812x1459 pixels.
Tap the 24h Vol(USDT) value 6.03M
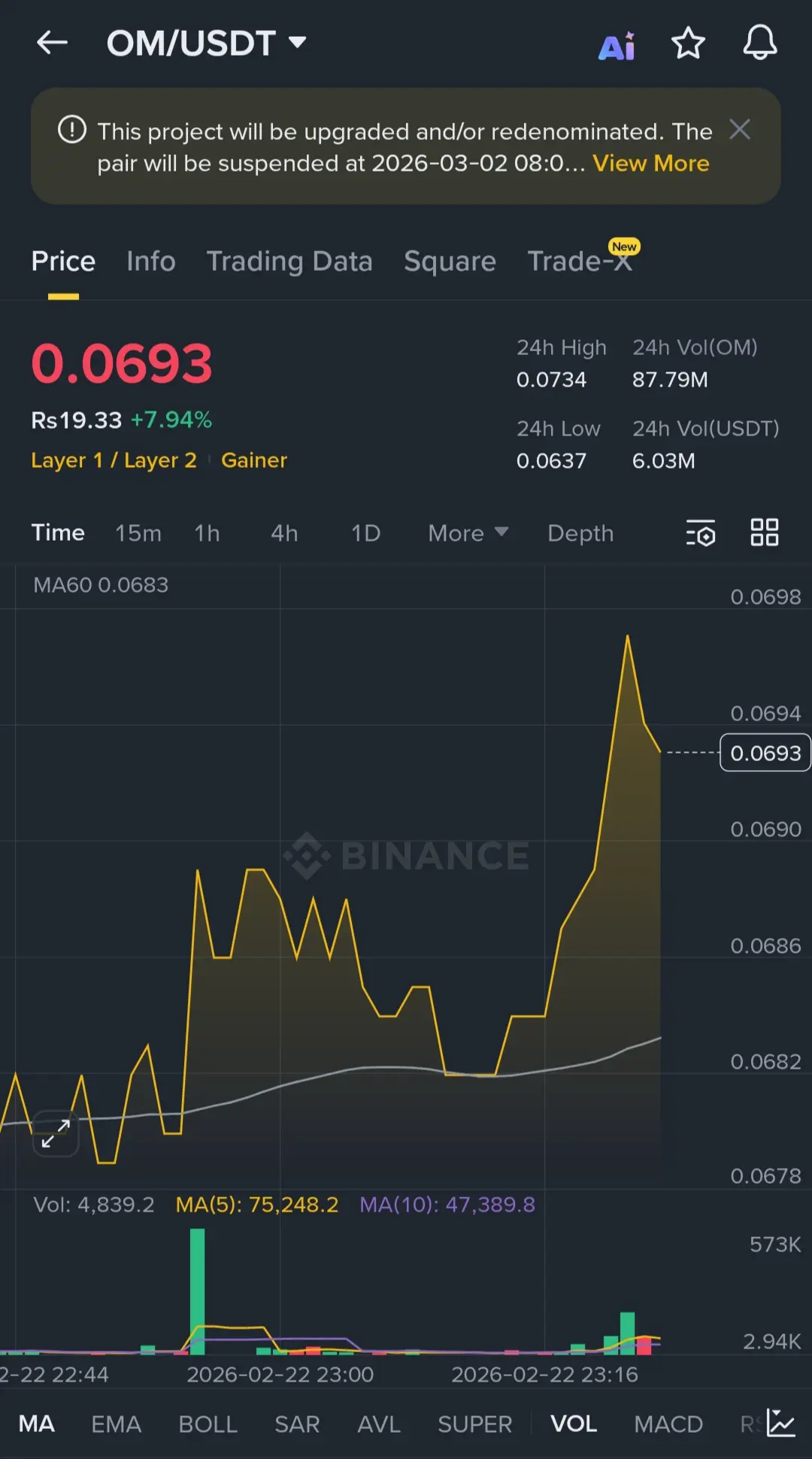pos(664,461)
